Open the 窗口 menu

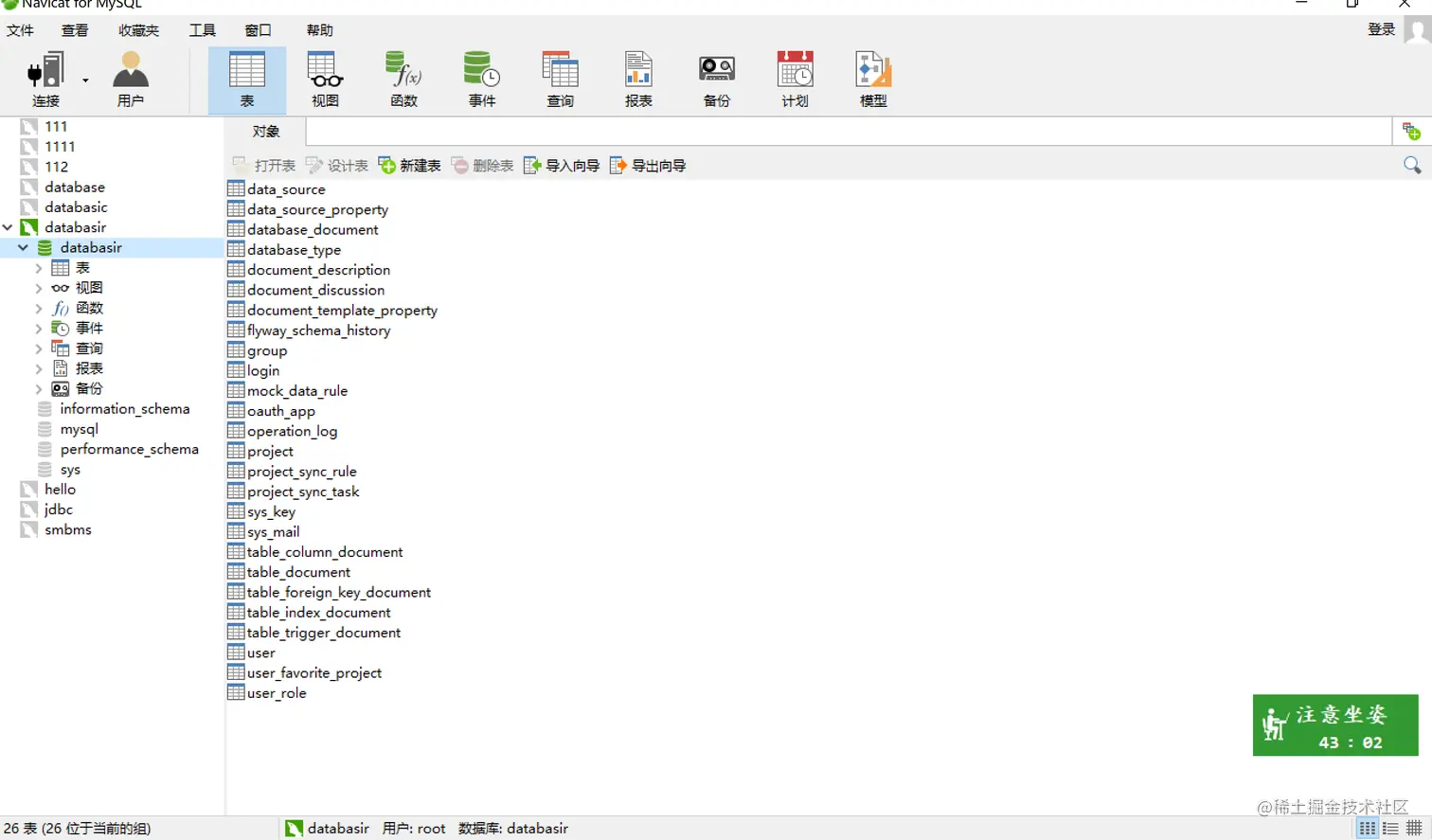pos(258,30)
